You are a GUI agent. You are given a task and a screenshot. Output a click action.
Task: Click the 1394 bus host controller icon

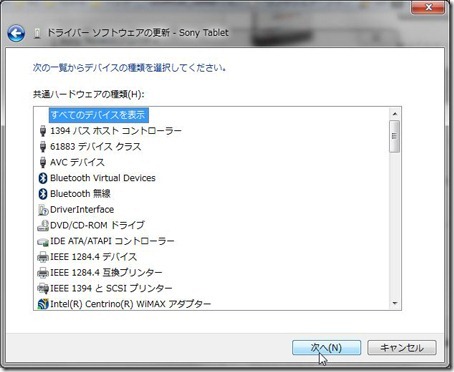(x=43, y=131)
